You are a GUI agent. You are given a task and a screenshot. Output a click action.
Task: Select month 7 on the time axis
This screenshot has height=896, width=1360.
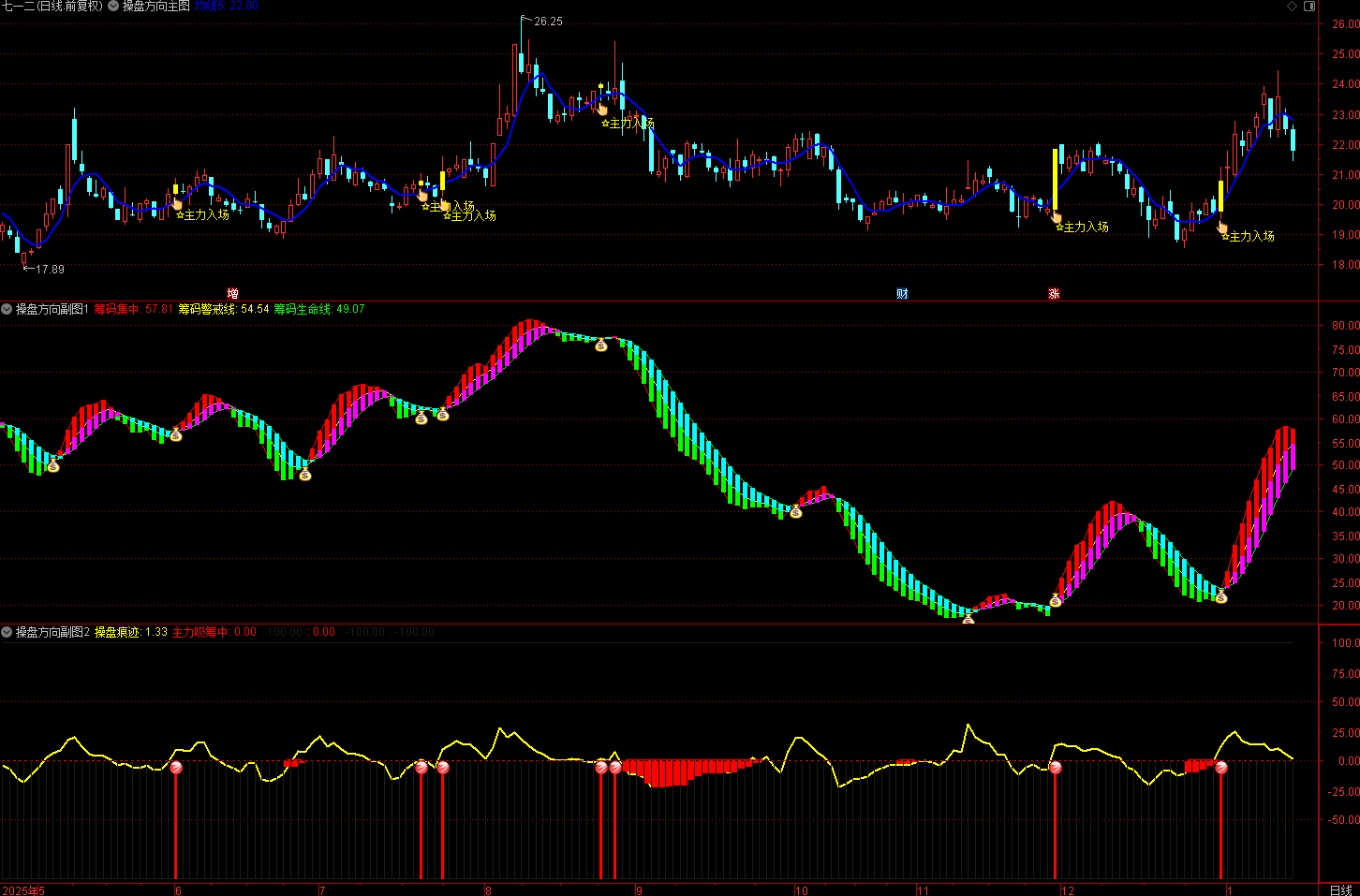pyautogui.click(x=322, y=890)
